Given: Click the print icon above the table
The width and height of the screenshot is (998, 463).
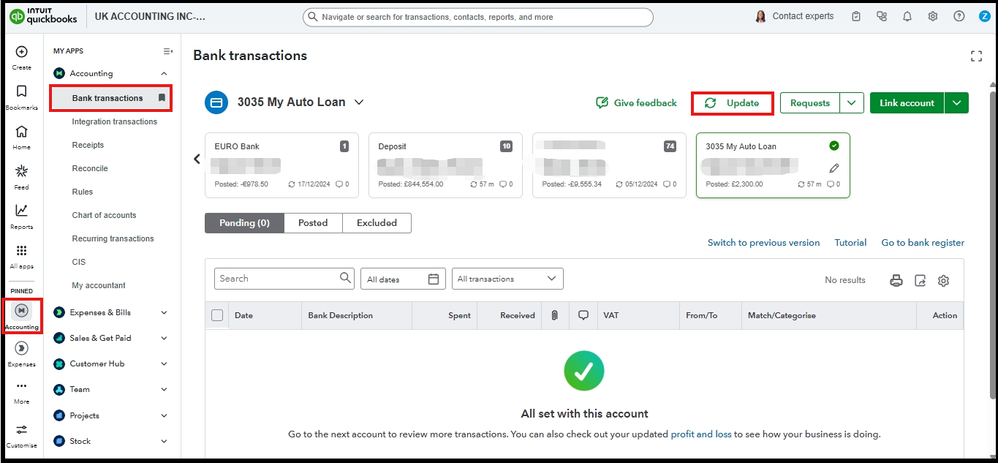Looking at the screenshot, I should (896, 280).
